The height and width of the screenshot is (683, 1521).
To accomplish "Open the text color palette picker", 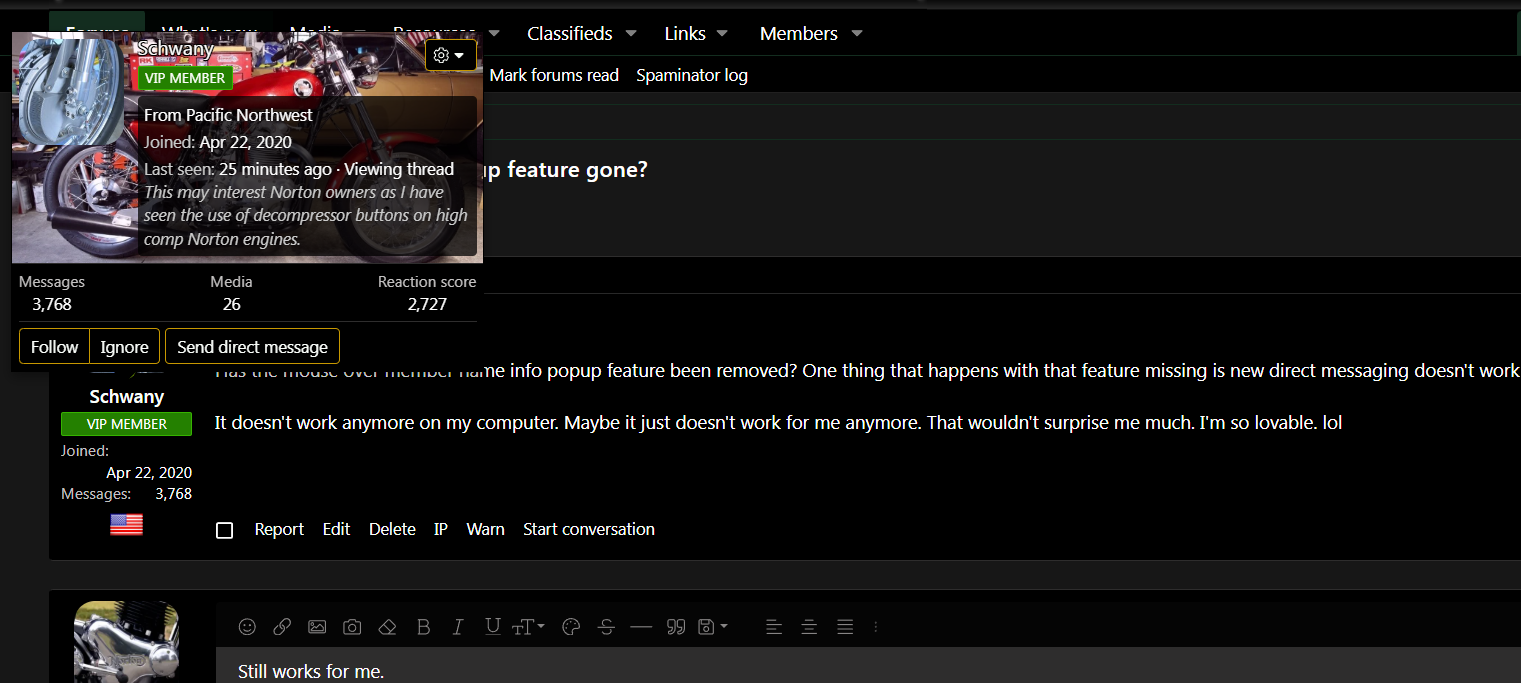I will [x=570, y=627].
